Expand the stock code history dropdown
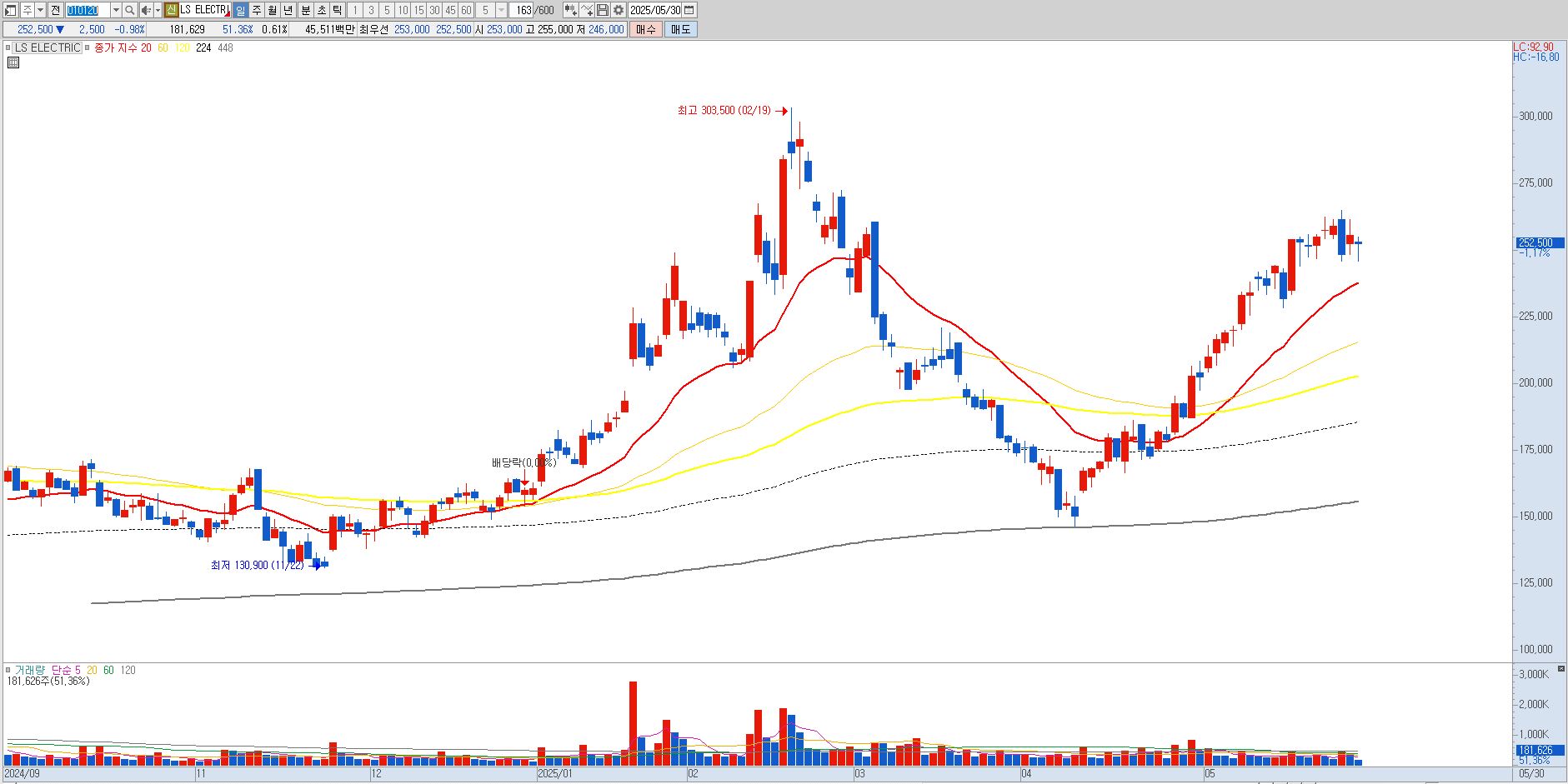The height and width of the screenshot is (784, 1568). coord(116,10)
